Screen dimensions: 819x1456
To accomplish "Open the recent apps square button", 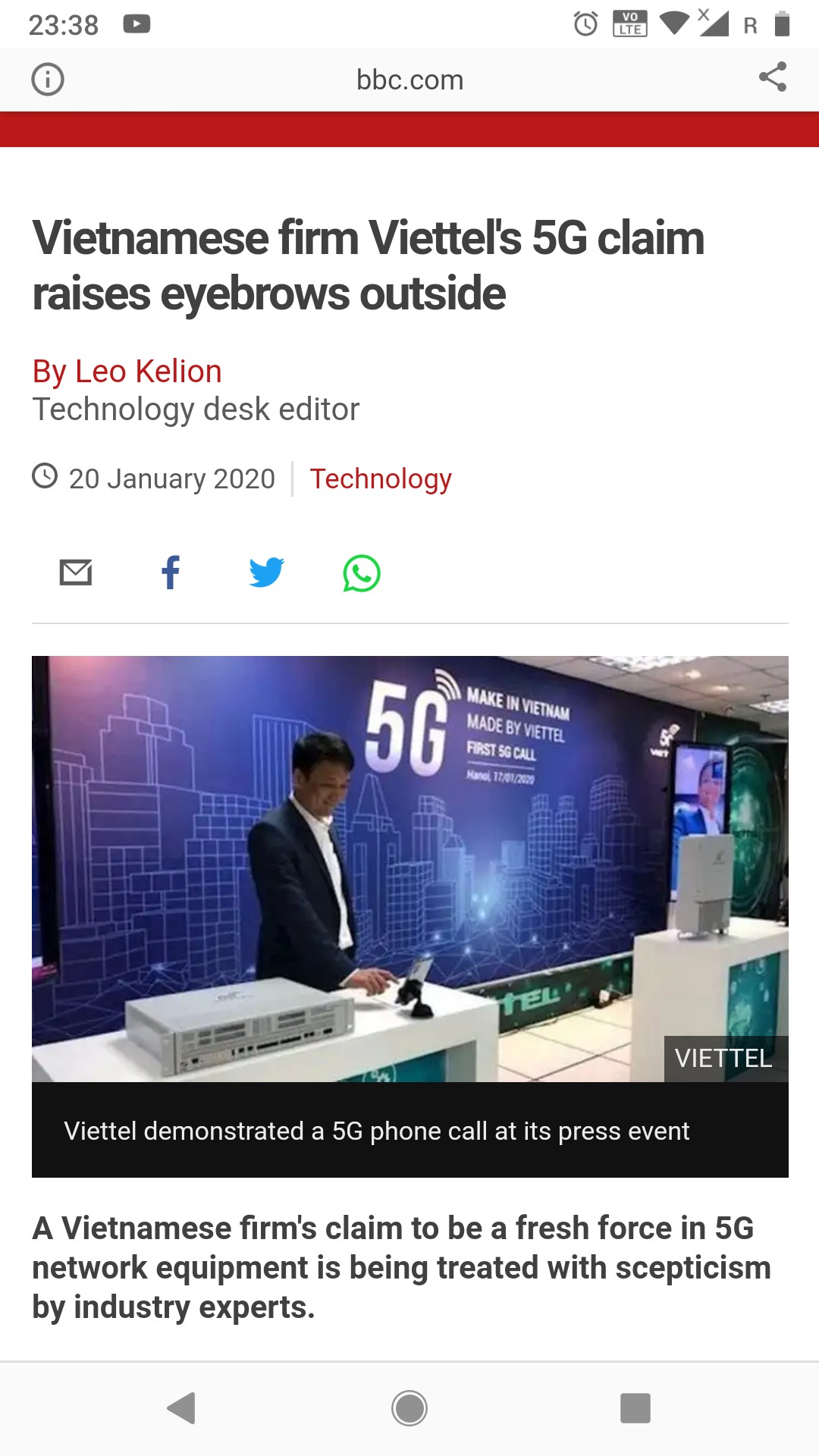I will click(635, 1408).
